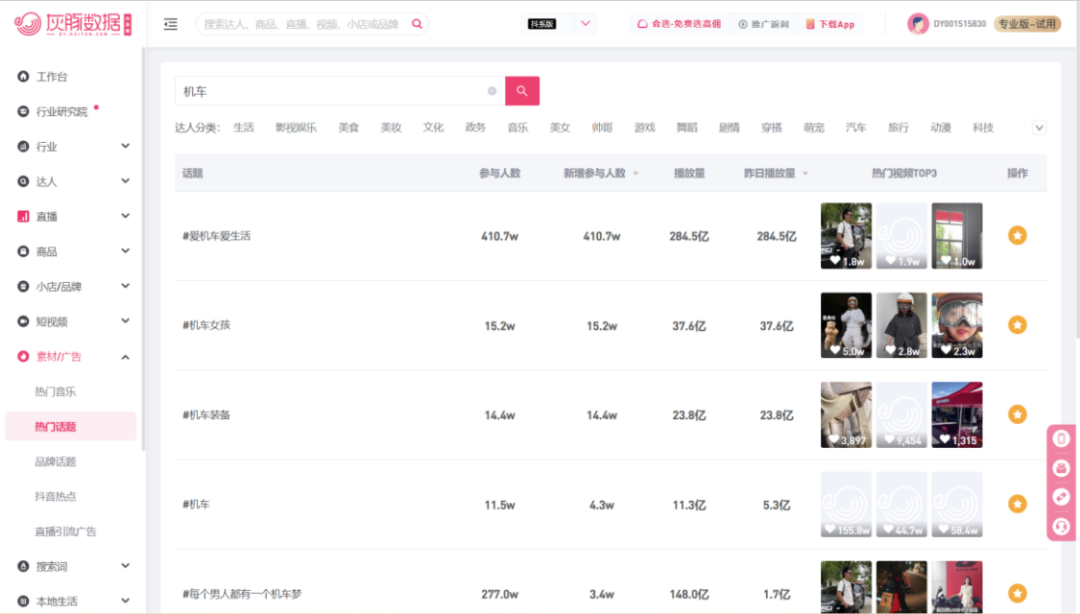This screenshot has height=614, width=1080.
Task: Open the #机车装备 topic
Action: click(x=206, y=415)
